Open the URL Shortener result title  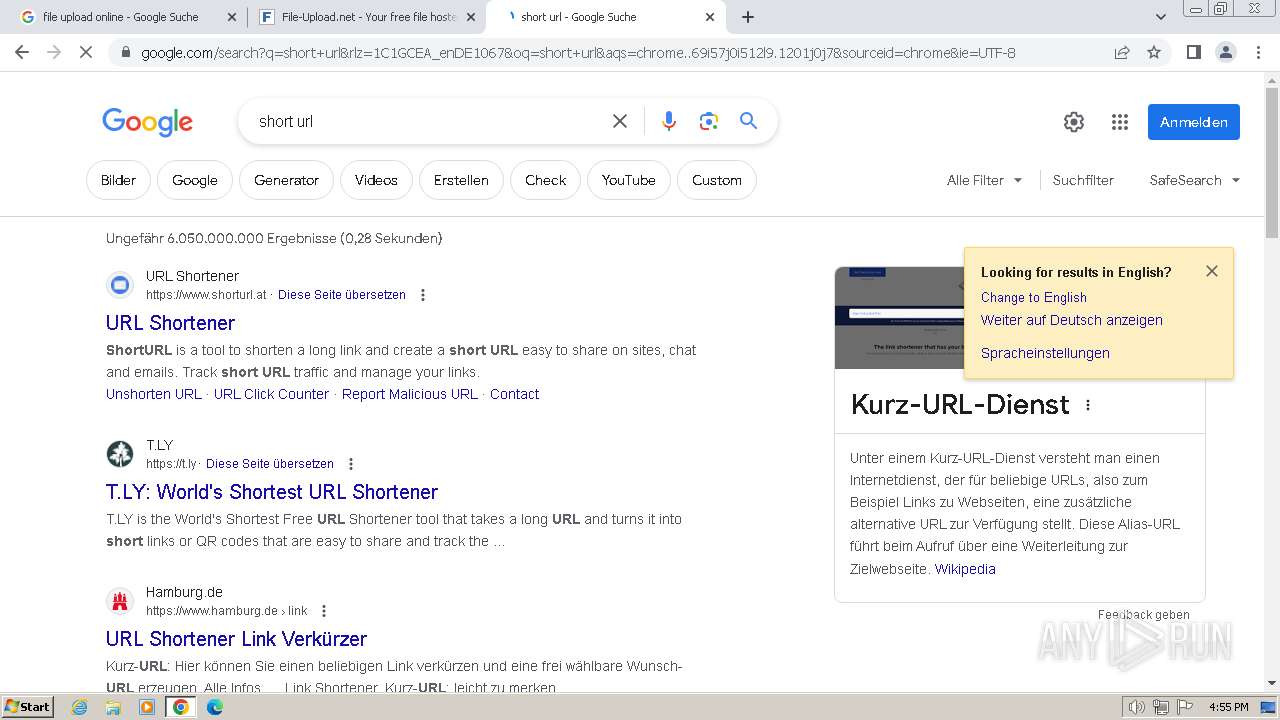tap(170, 323)
